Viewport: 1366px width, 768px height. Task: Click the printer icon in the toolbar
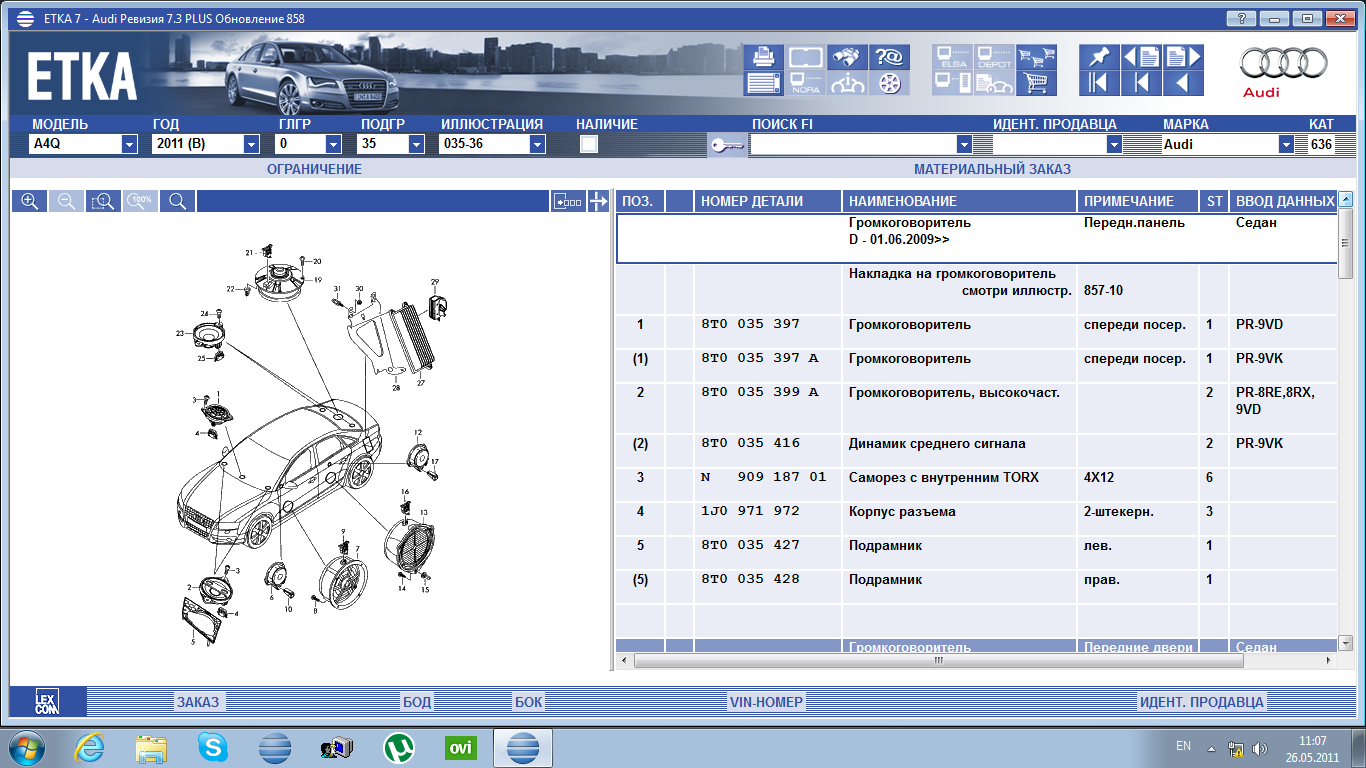coord(764,57)
